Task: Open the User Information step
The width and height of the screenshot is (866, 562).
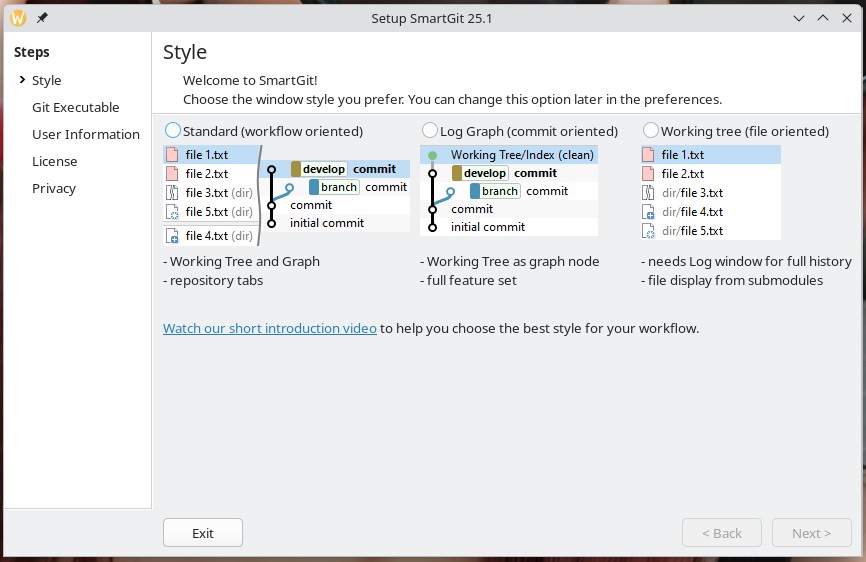Action: (x=85, y=134)
